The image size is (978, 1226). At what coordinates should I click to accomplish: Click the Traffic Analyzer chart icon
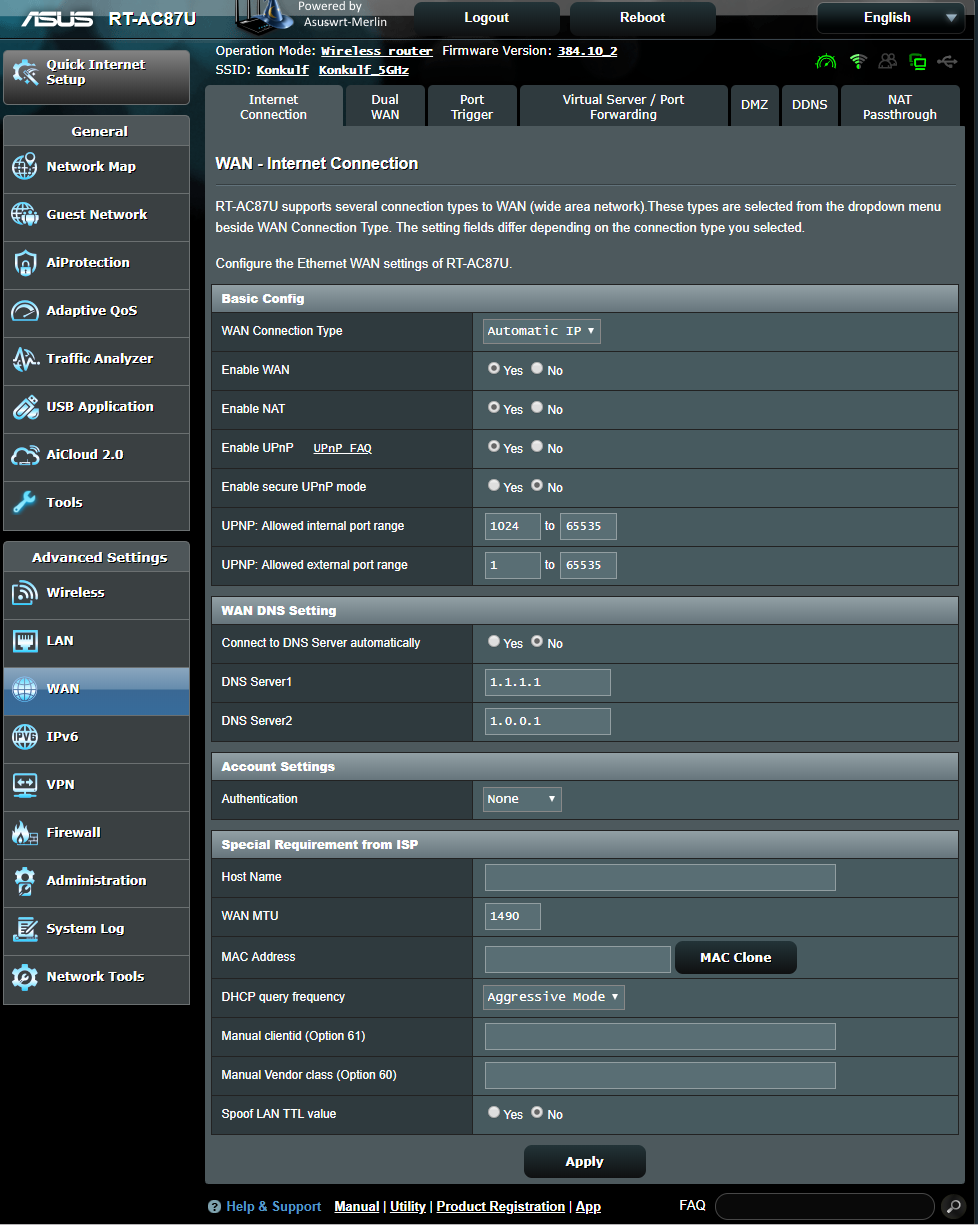25,359
